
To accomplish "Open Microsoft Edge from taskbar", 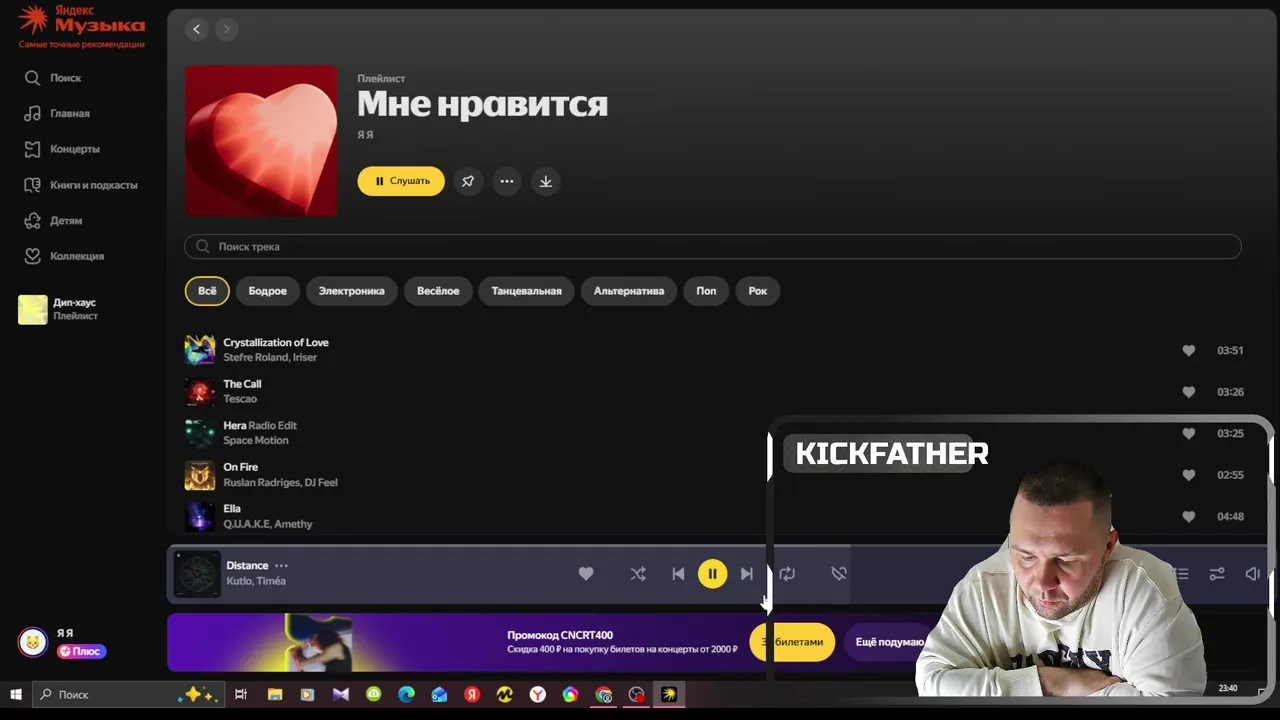I will point(406,694).
